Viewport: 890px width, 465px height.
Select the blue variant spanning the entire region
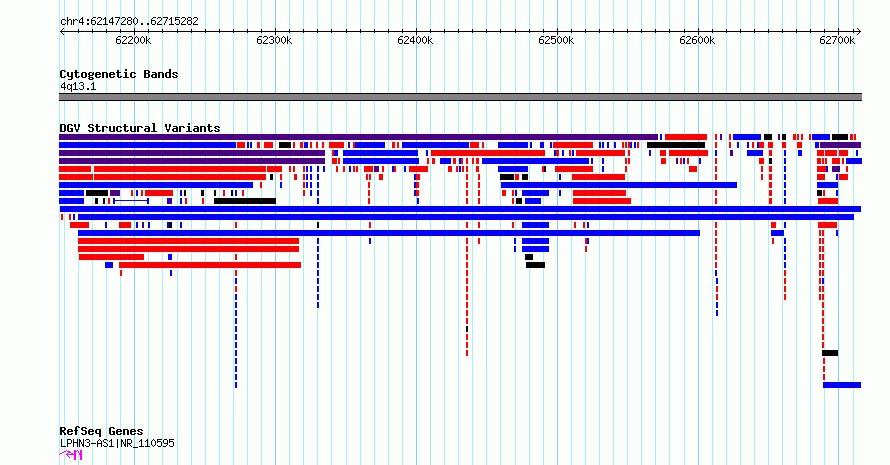[460, 209]
